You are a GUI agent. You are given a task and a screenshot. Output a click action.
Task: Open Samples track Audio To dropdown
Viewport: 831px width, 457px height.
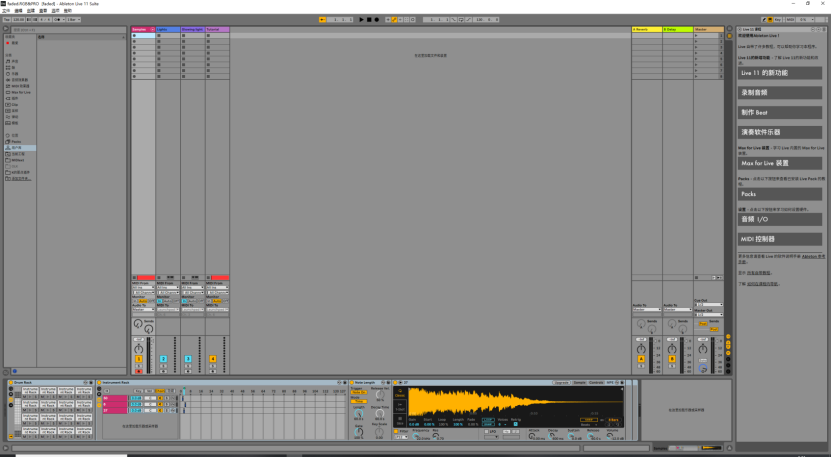(143, 310)
